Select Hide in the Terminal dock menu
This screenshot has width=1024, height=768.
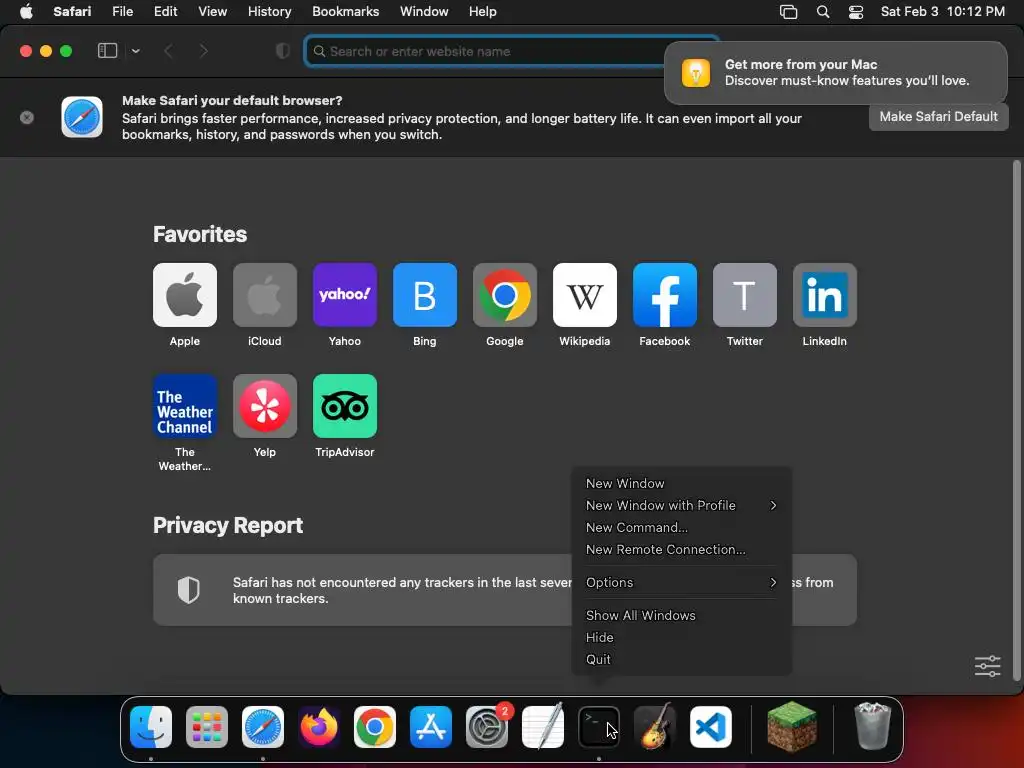pos(681,637)
